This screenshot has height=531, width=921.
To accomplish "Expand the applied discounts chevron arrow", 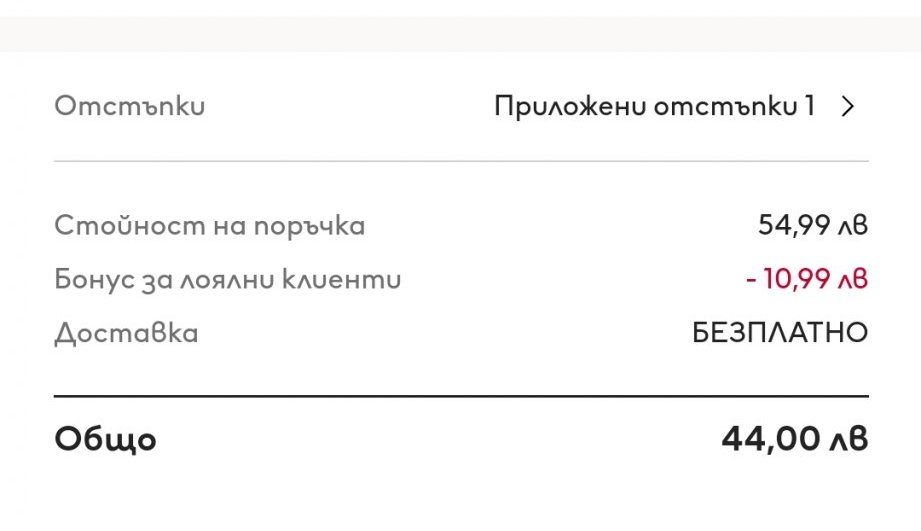I will [x=848, y=107].
